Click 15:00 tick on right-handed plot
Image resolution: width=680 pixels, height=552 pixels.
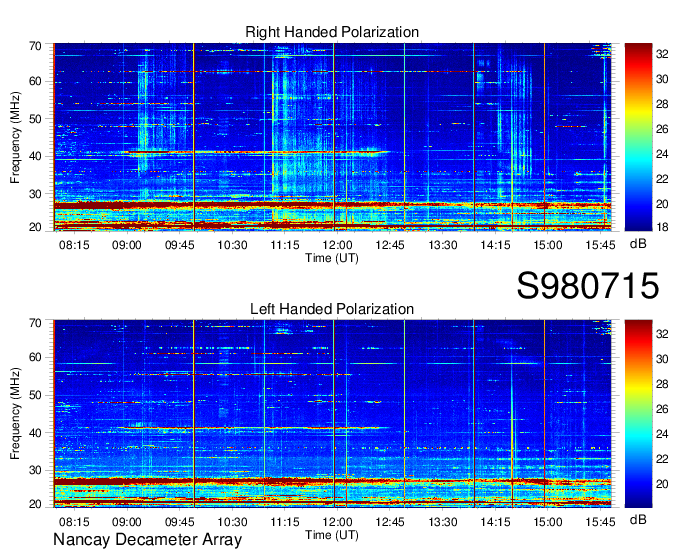point(548,245)
